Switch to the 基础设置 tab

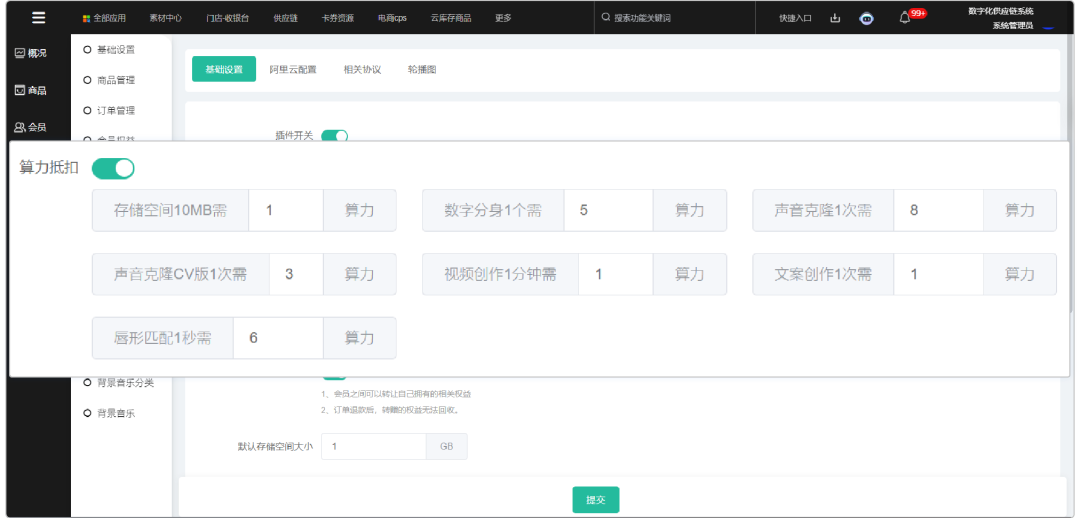(x=224, y=70)
